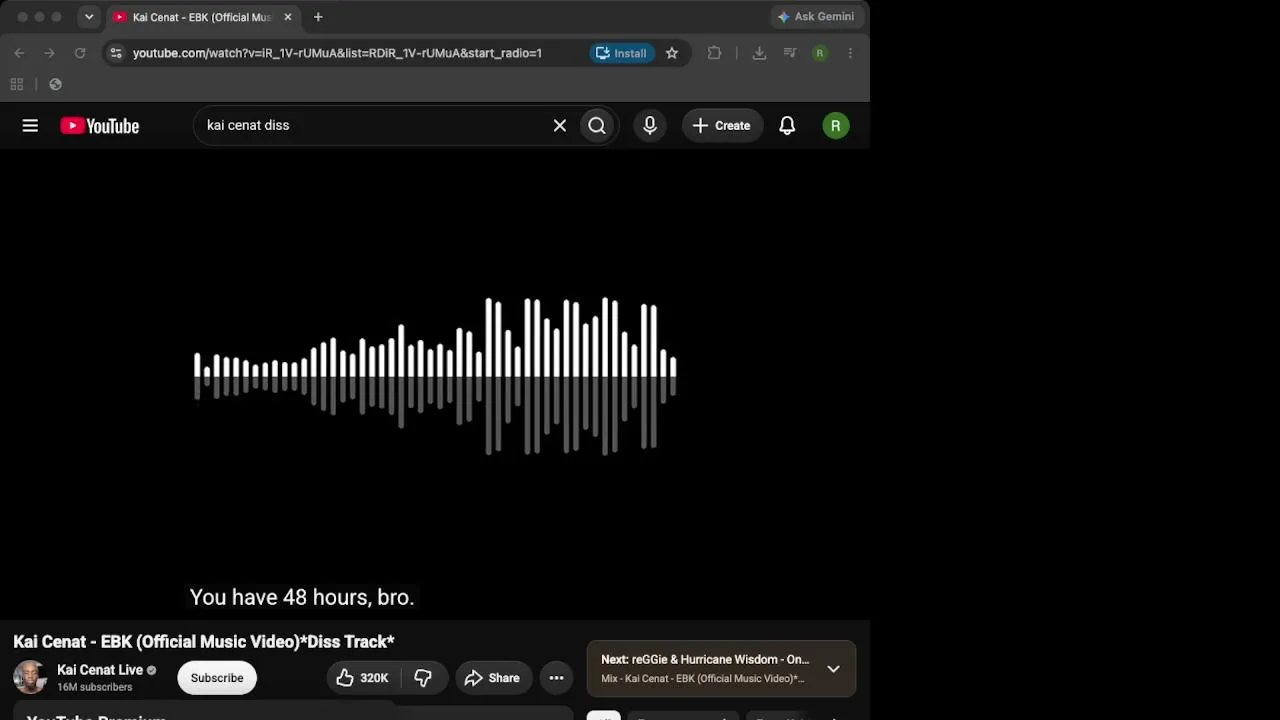Screen dimensions: 1280x720
Task: Click the audio waveform in the video player
Action: [x=435, y=376]
